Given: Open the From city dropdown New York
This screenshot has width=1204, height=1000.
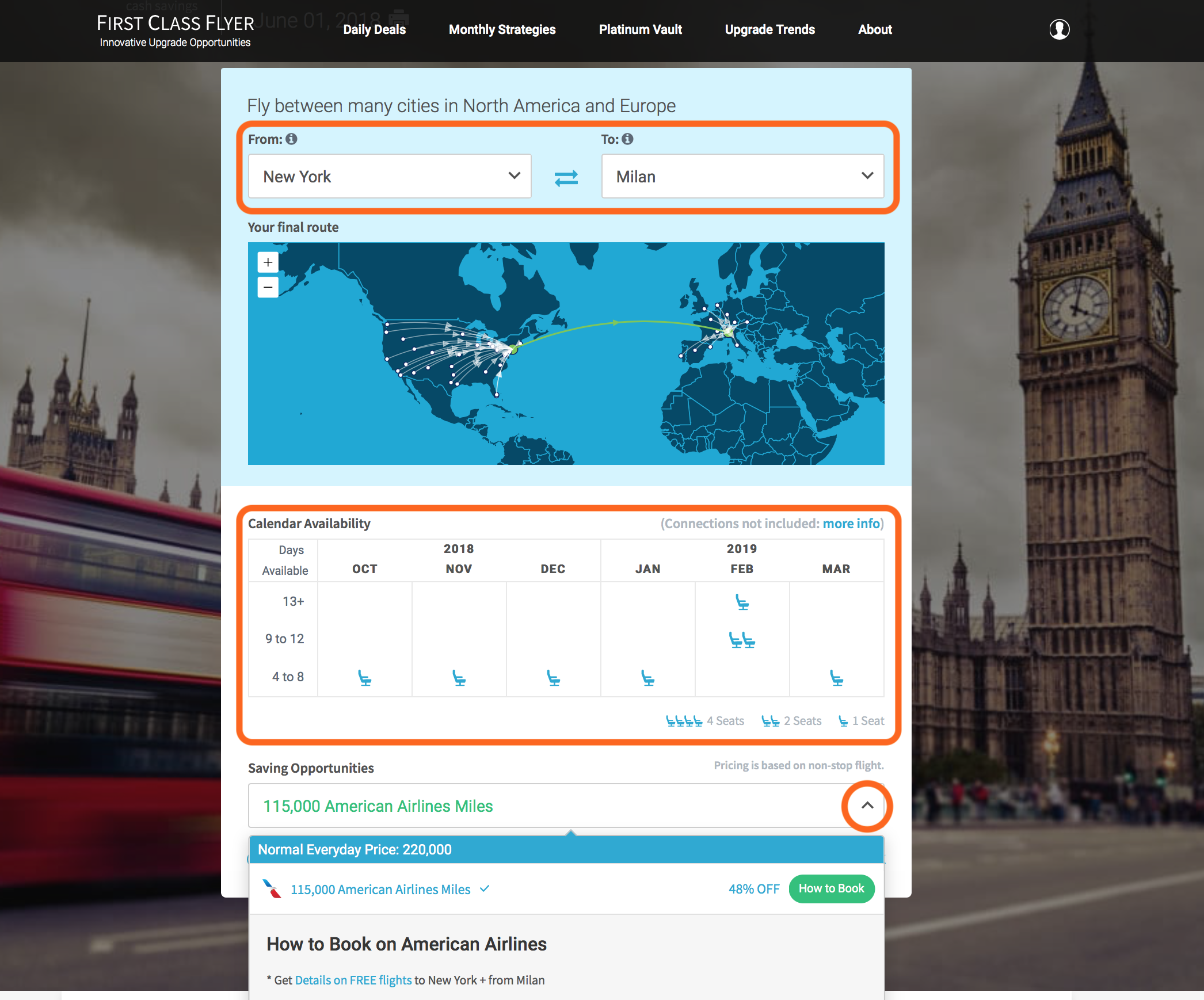Looking at the screenshot, I should (390, 176).
